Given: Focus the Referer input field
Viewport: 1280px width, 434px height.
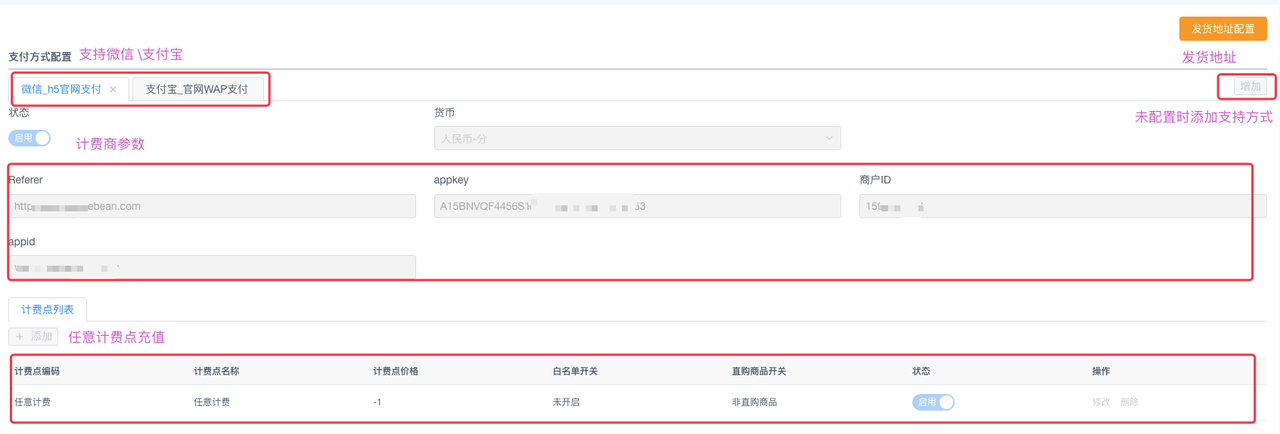Looking at the screenshot, I should [x=212, y=206].
